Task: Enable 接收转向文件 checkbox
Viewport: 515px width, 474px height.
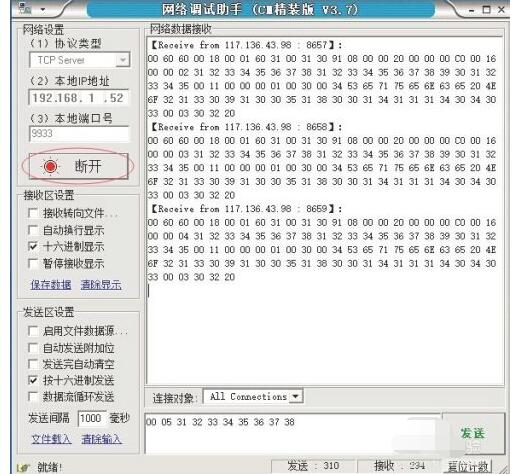Action: pos(33,213)
